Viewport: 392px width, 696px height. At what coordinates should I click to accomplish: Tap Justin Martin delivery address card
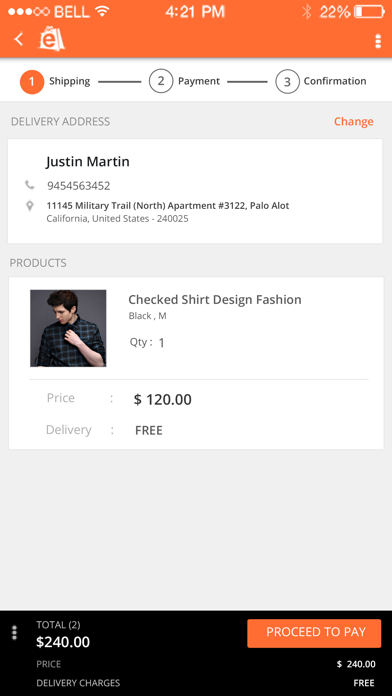pos(195,191)
